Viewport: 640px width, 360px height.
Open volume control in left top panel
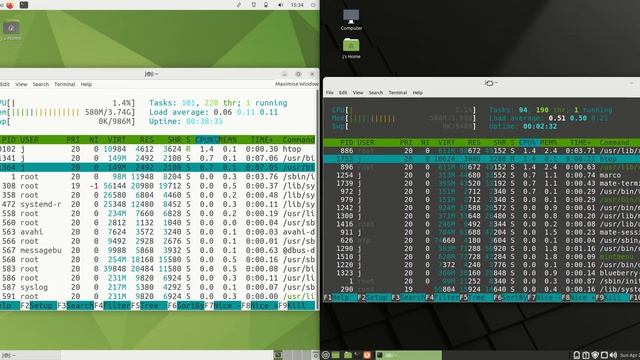[280, 5]
